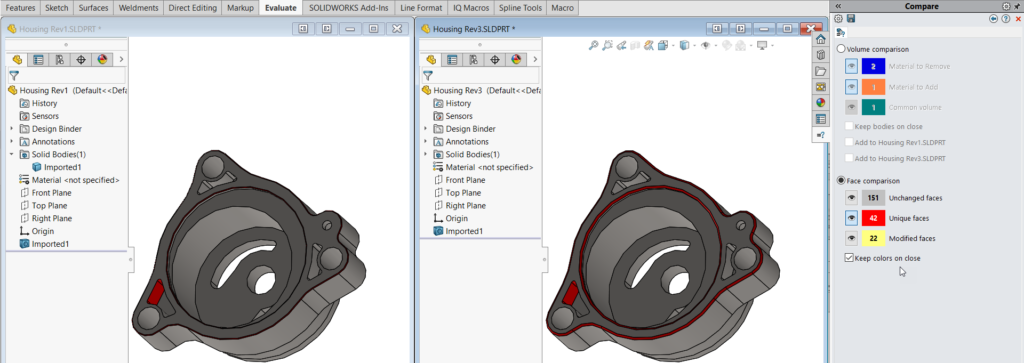Collapse Solid Bodies(1) in Housing Rev1 tree
Viewport: 1024px width, 363px height.
pos(12,154)
